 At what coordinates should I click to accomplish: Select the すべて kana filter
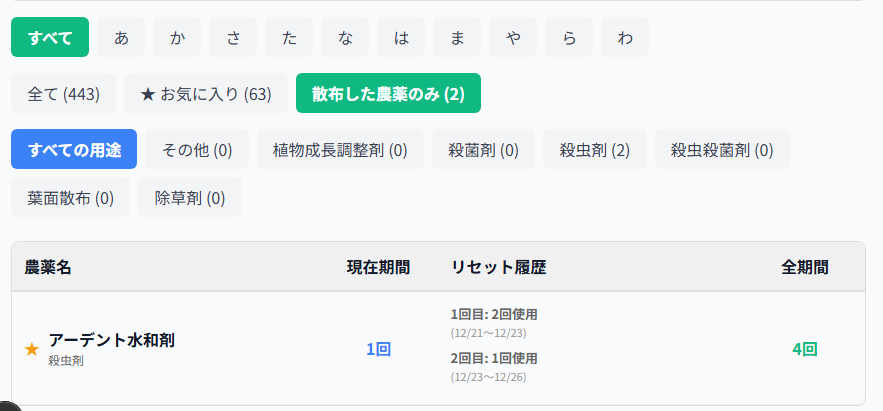coord(50,38)
